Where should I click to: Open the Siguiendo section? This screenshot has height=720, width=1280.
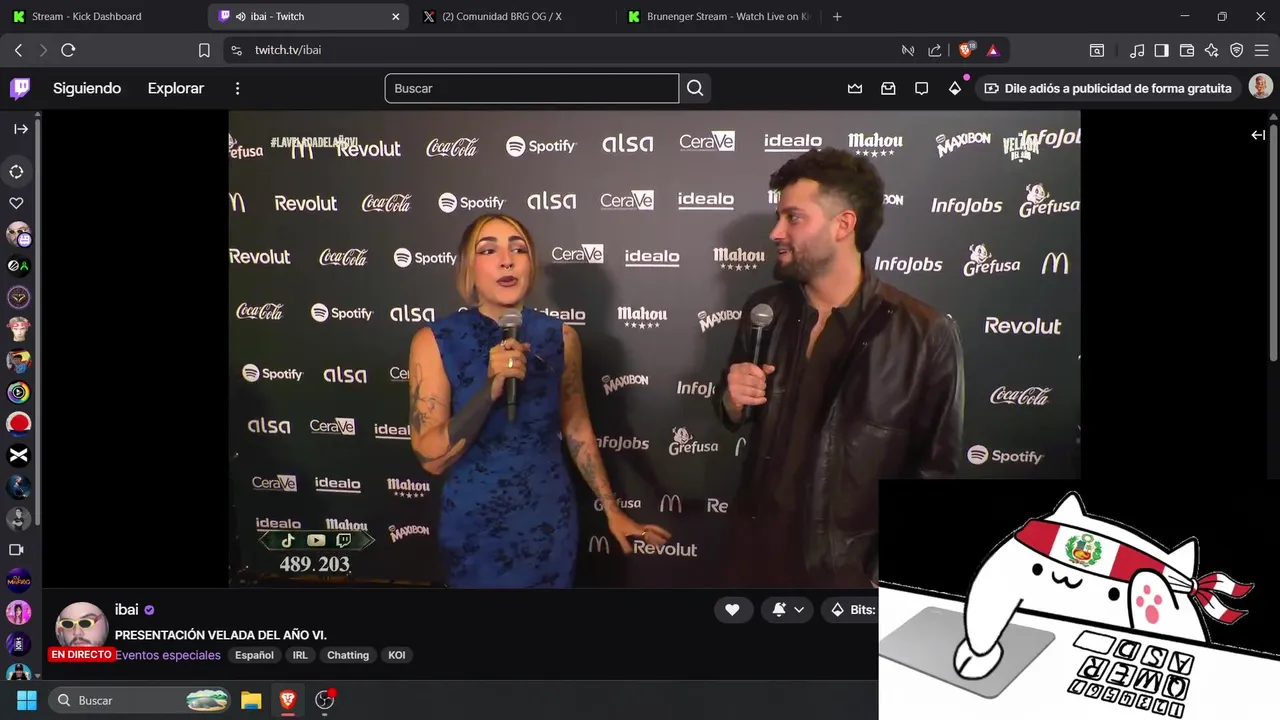pos(87,88)
